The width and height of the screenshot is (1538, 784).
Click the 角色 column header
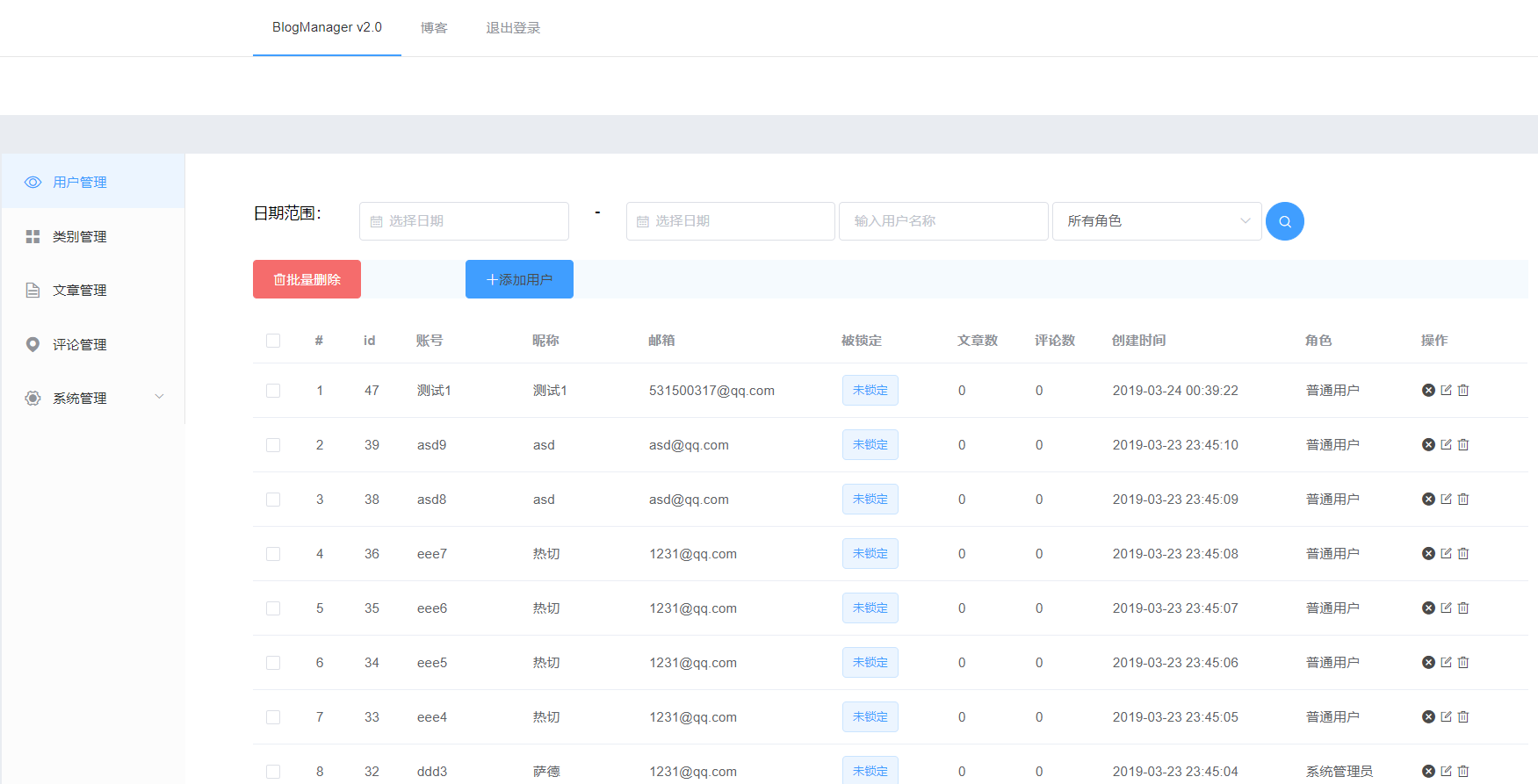[x=1318, y=341]
